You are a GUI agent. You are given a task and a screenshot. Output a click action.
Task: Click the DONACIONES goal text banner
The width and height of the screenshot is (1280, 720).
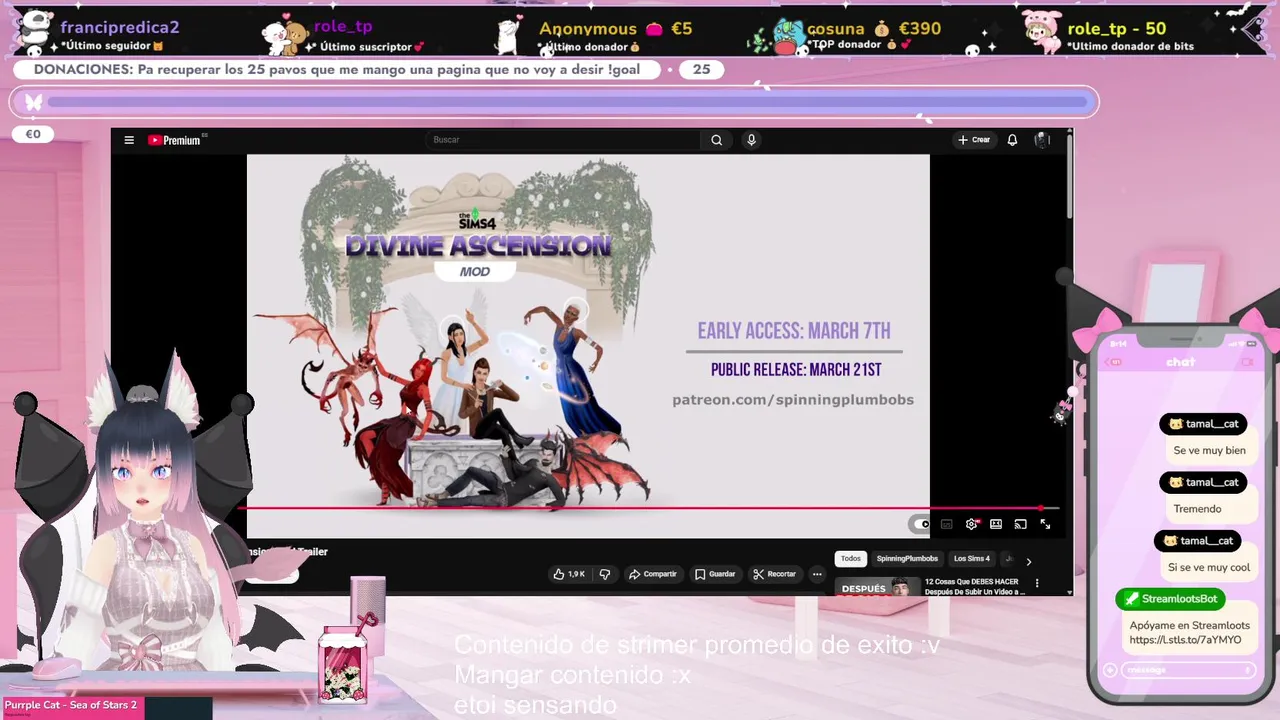tap(336, 69)
